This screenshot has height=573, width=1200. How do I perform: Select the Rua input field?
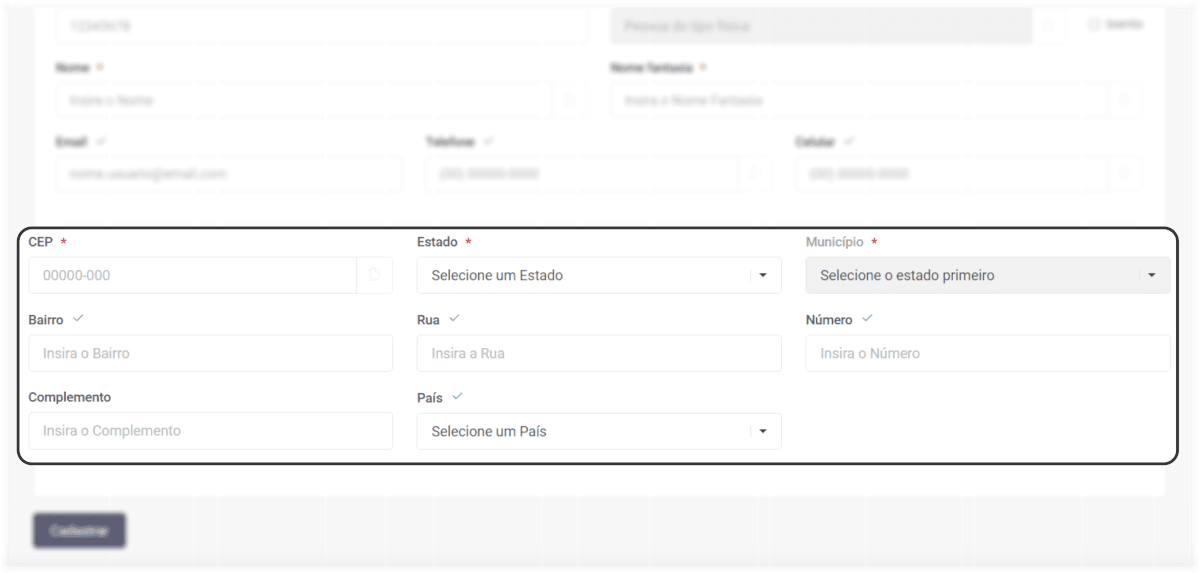pyautogui.click(x=599, y=353)
